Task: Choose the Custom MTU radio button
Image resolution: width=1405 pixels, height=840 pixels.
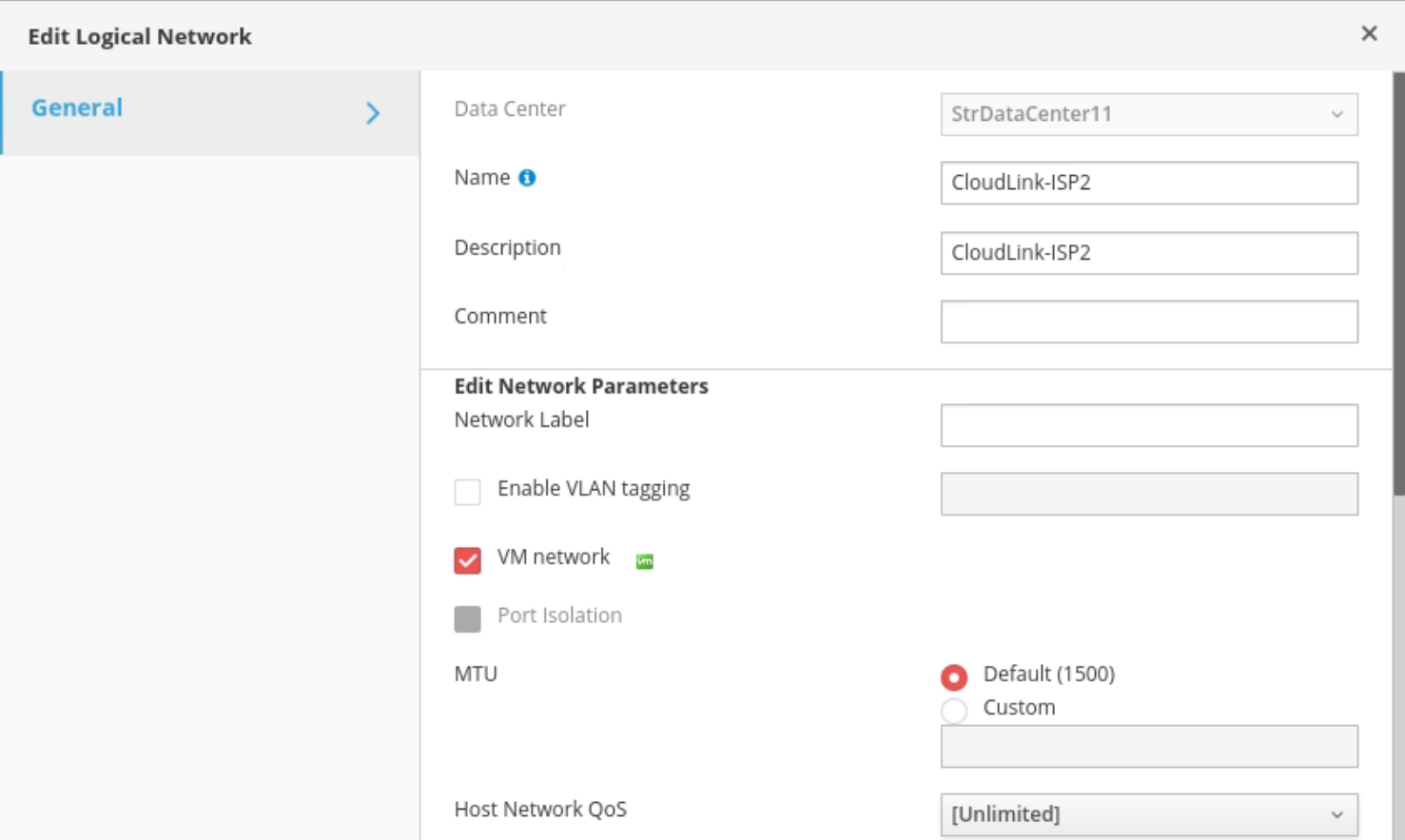Action: pos(954,710)
